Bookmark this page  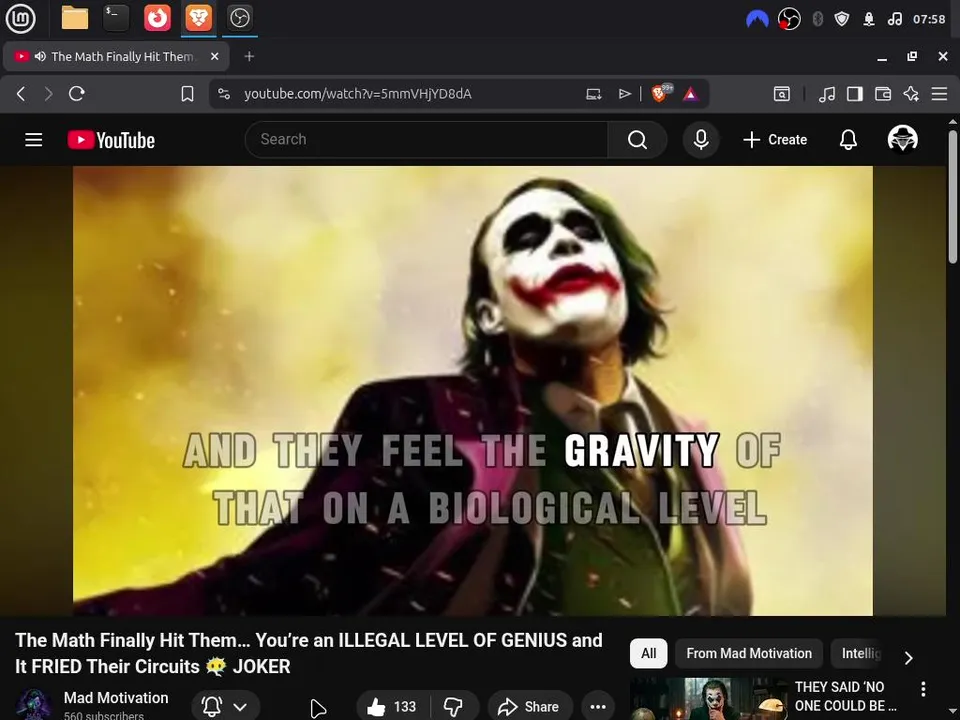point(187,94)
